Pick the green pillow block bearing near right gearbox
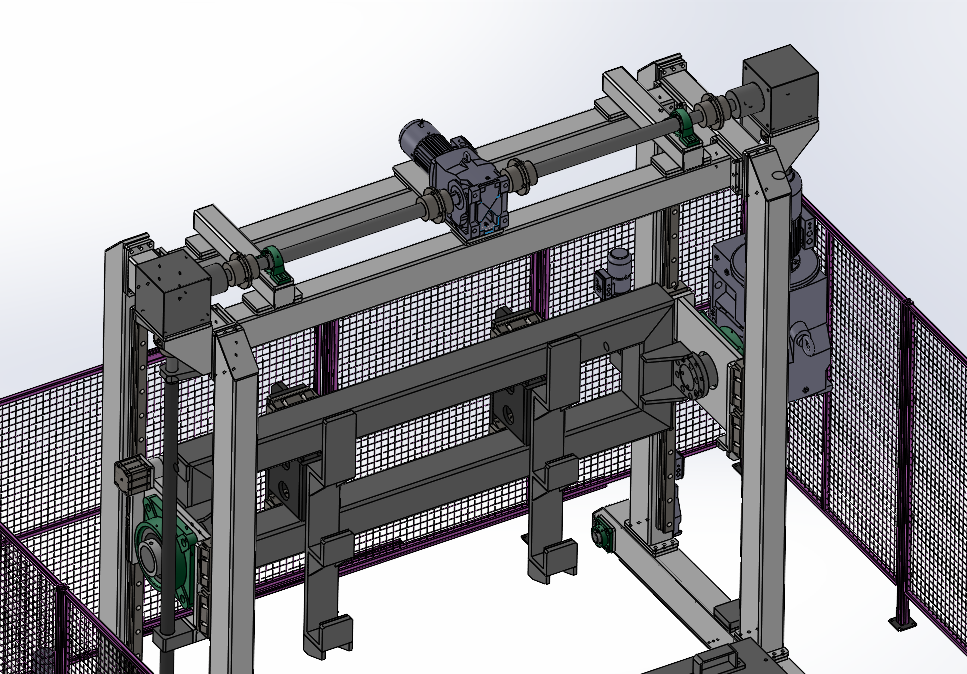The height and width of the screenshot is (674, 967). click(x=686, y=127)
